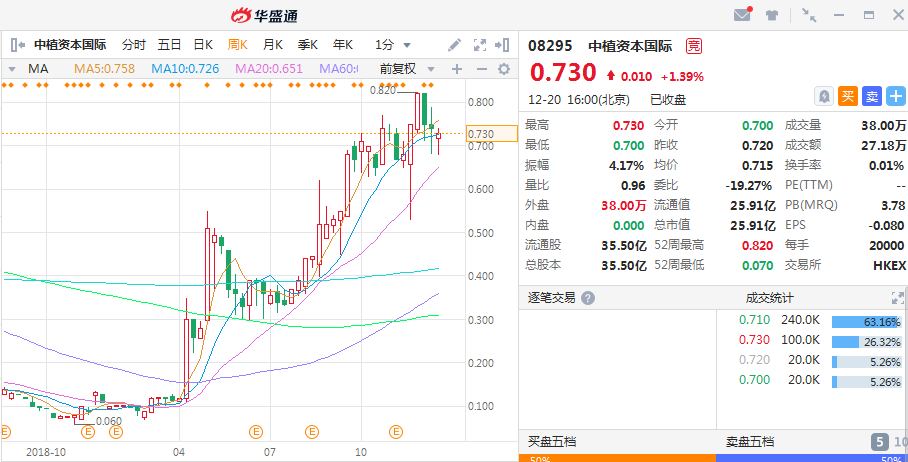Open the mail messages icon
Screen dimensions: 908x462
[x=742, y=15]
